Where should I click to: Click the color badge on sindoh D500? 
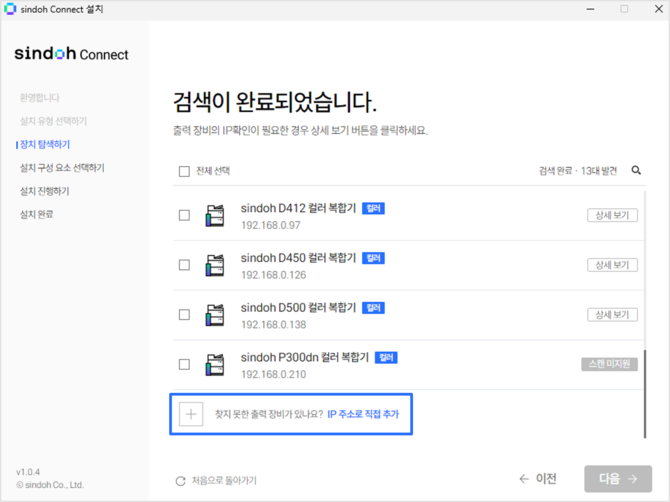pyautogui.click(x=373, y=308)
